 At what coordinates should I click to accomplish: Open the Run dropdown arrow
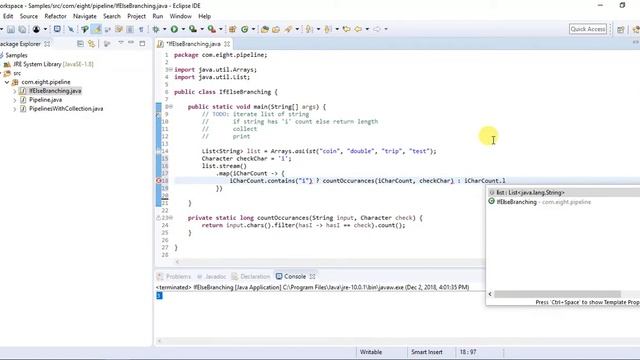click(183, 29)
